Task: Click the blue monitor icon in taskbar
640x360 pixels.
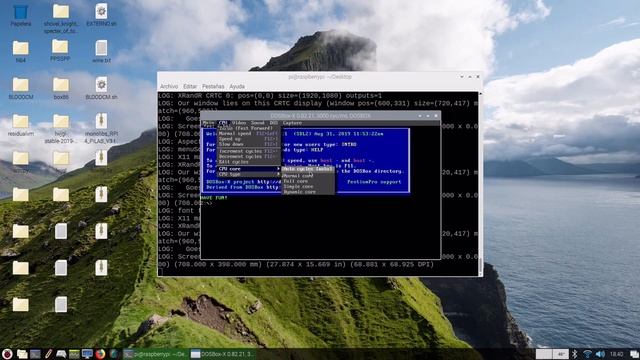Action: click(x=87, y=354)
